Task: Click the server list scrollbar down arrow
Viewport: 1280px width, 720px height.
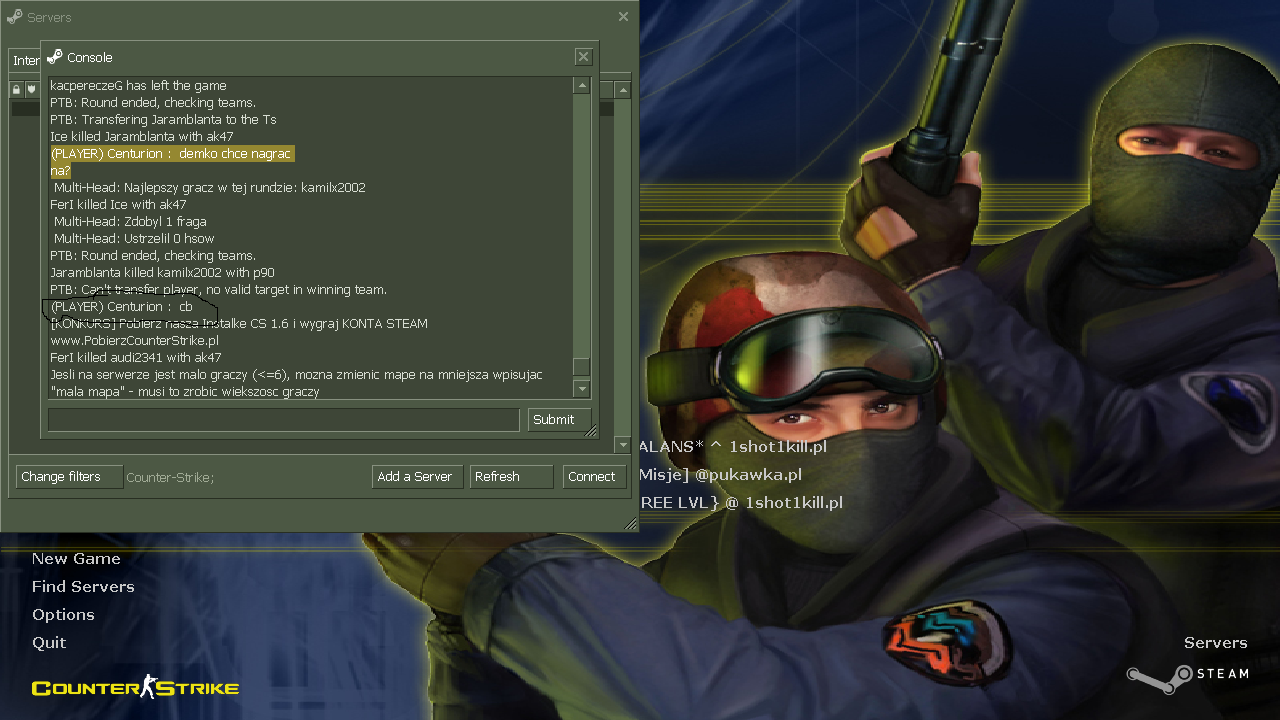Action: 623,445
